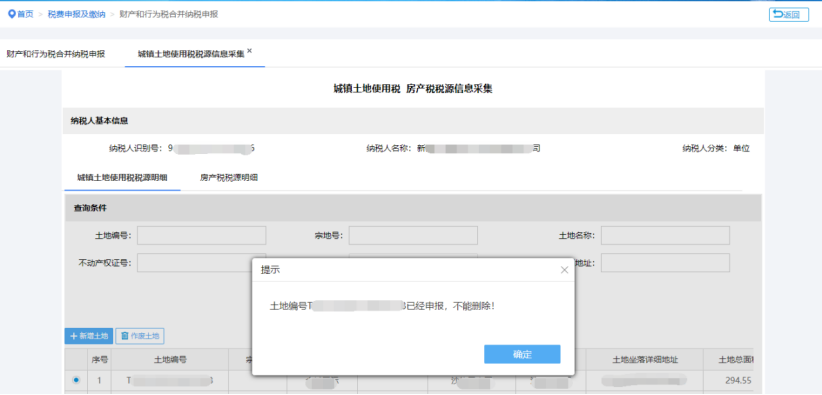
Task: Click the 序号 column header
Action: coord(100,360)
